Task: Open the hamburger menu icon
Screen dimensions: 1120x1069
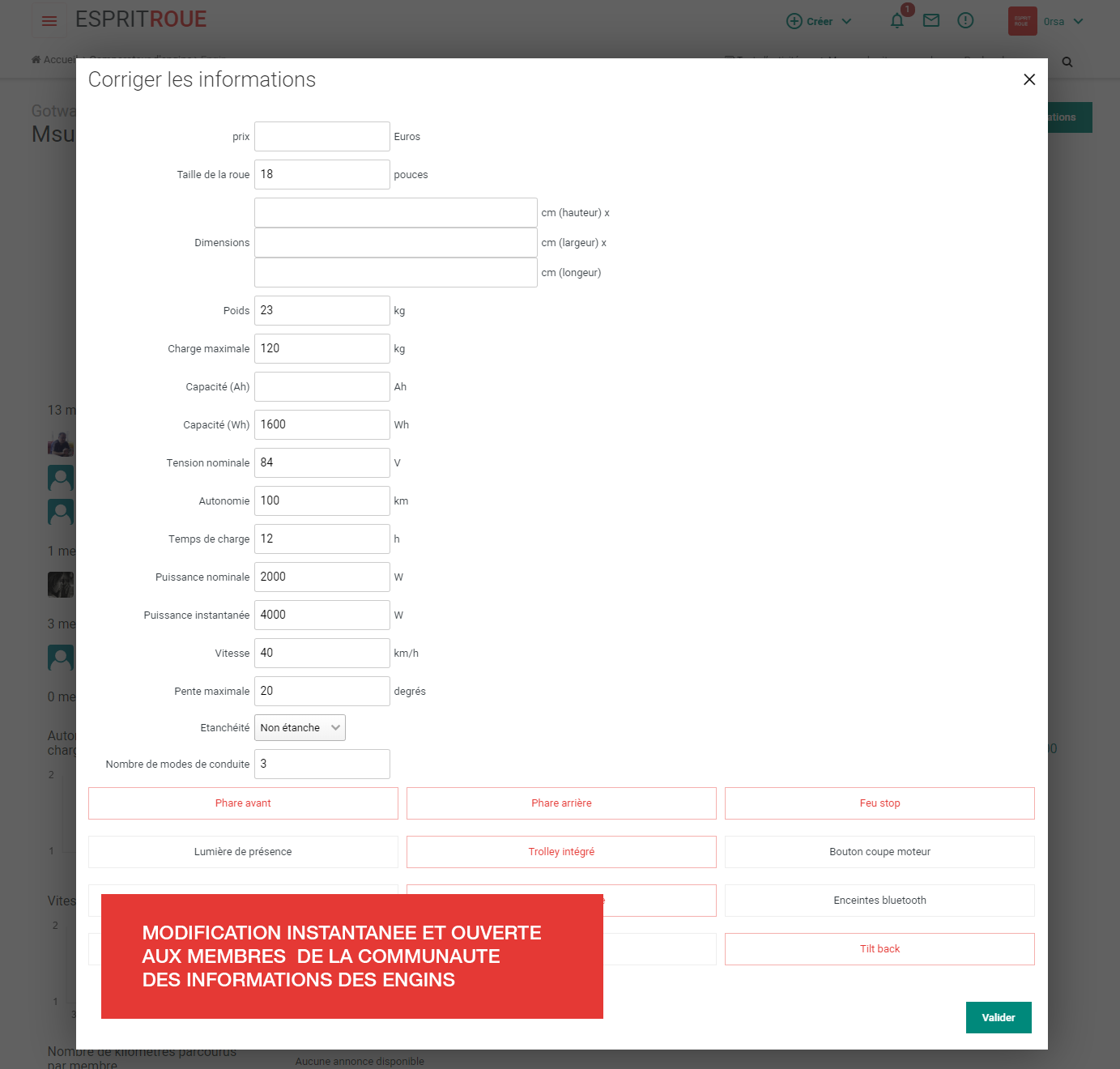Action: (49, 21)
